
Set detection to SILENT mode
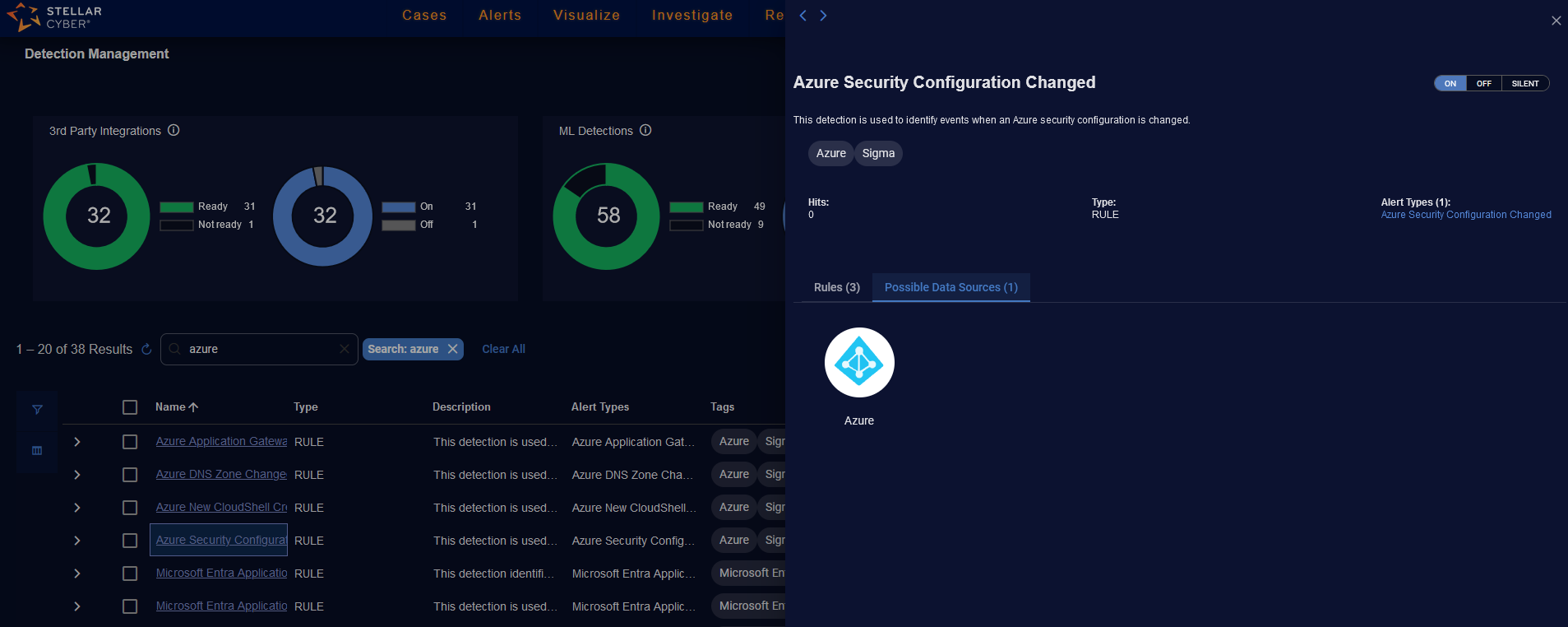1524,83
